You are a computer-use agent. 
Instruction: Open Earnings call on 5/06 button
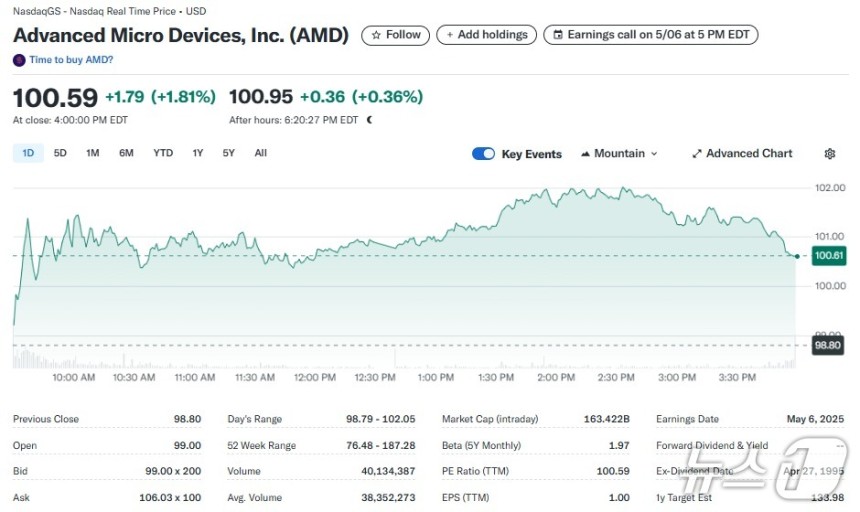650,35
